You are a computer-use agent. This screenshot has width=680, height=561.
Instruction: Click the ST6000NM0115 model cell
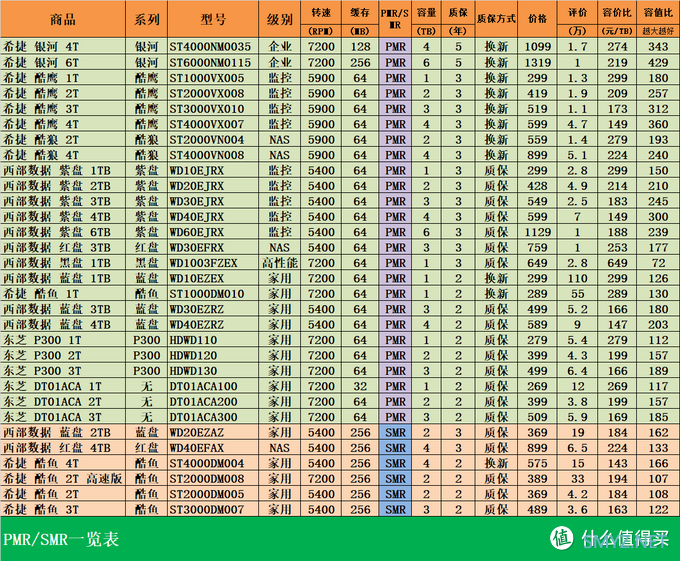[x=210, y=62]
